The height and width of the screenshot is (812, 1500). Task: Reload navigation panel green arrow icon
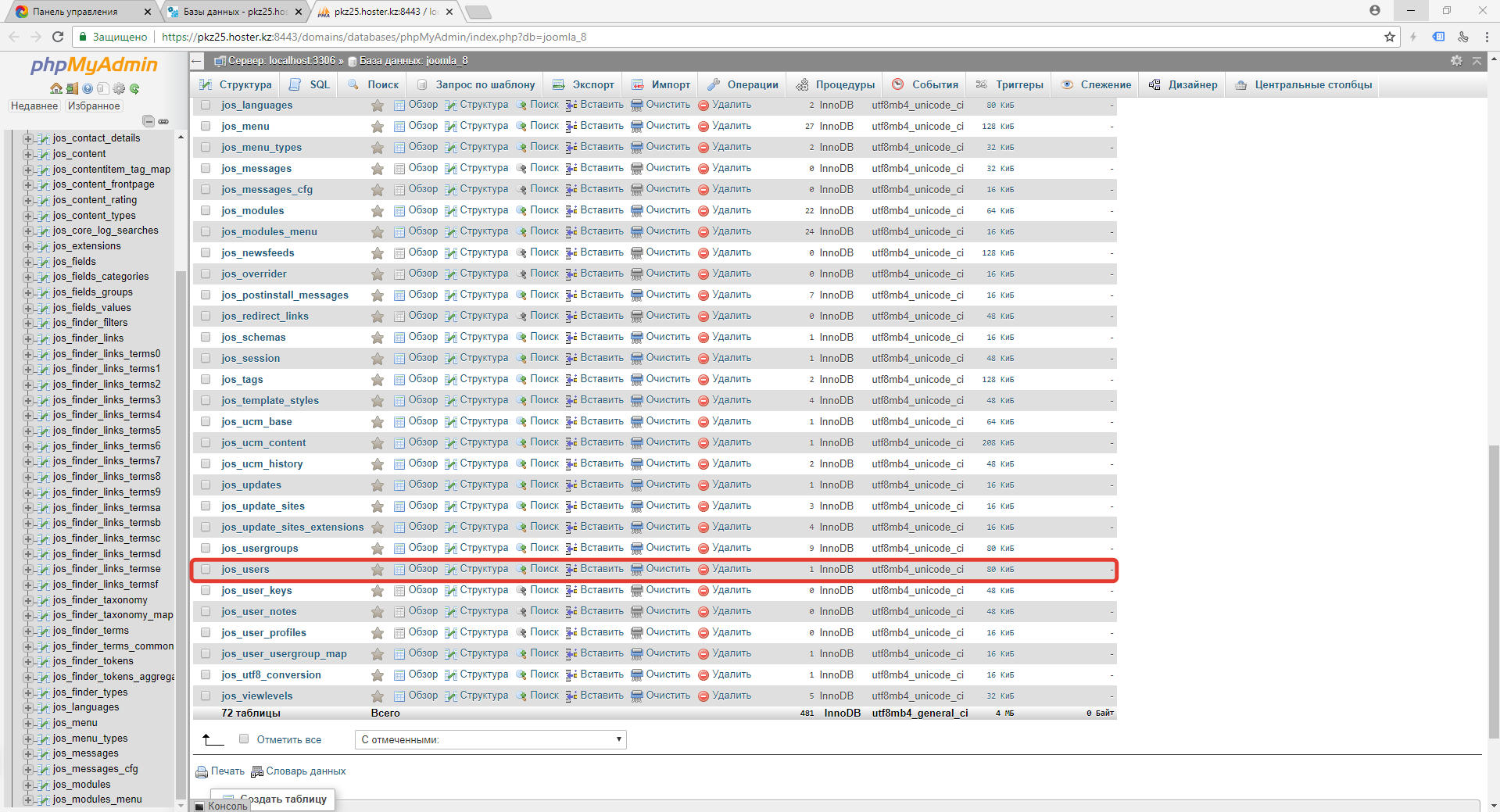(134, 88)
